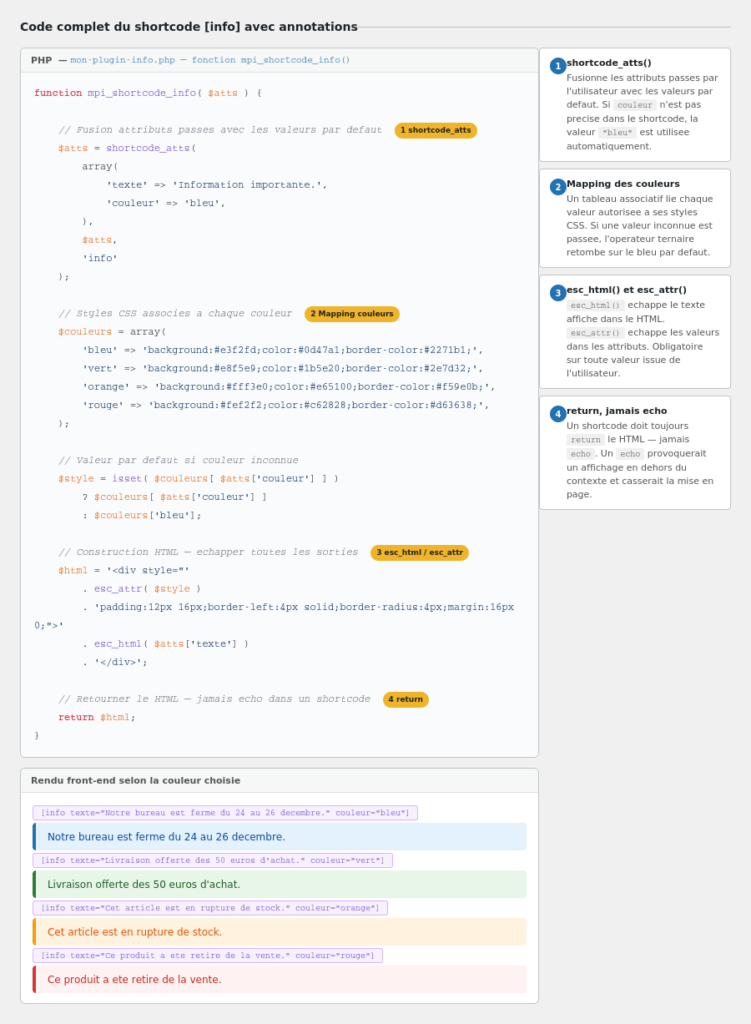751x1024 pixels.
Task: Click the 'vert' => background:#e8f5e9 code line
Action: tap(282, 368)
